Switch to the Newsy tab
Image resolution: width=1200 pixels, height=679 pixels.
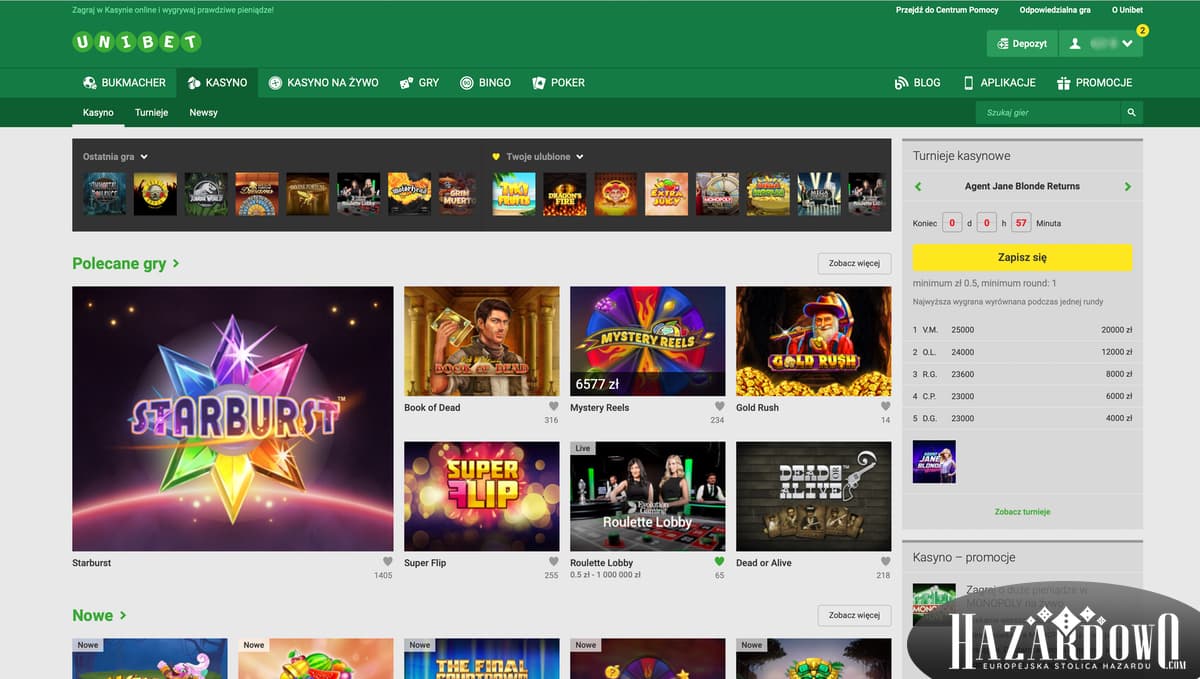[x=203, y=113]
